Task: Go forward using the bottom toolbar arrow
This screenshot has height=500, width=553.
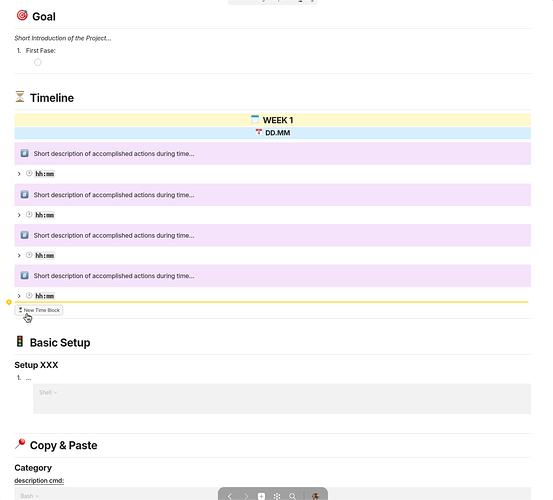Action: click(246, 496)
